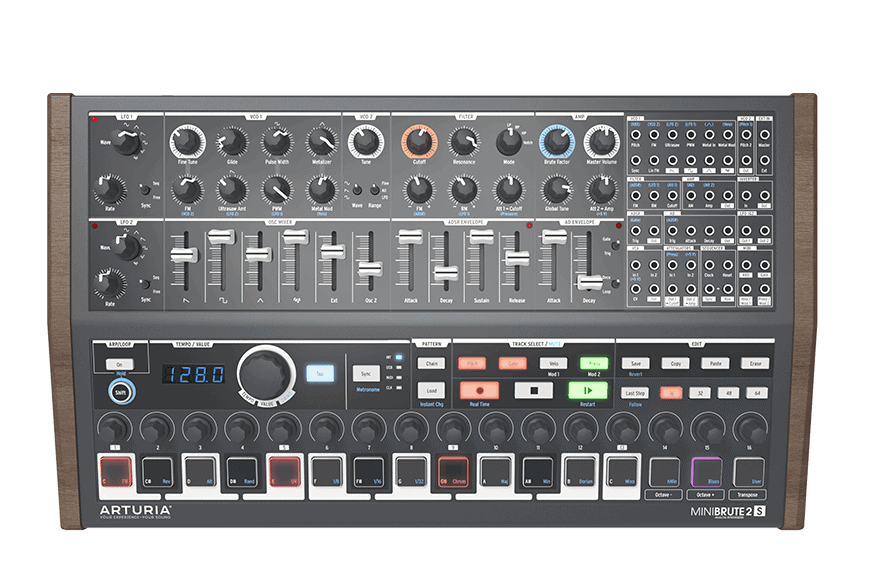878x576 pixels.
Task: Click the Glide knob
Action: [x=232, y=142]
